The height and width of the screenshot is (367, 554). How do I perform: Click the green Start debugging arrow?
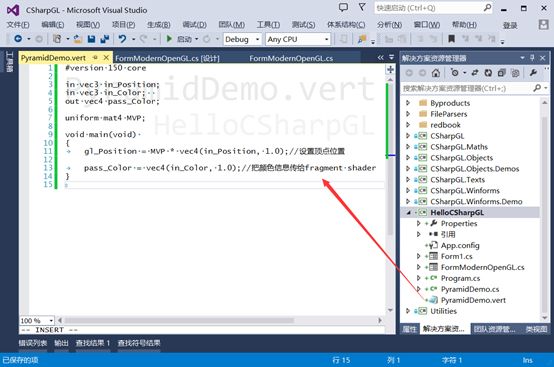169,39
